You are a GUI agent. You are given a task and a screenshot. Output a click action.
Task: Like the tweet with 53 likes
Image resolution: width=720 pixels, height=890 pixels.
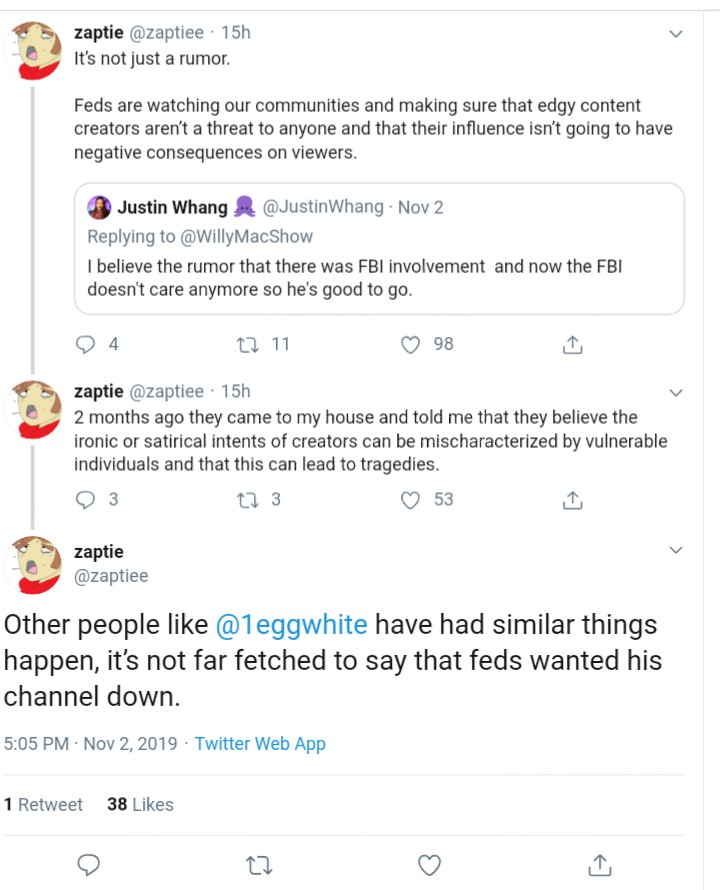[x=411, y=499]
